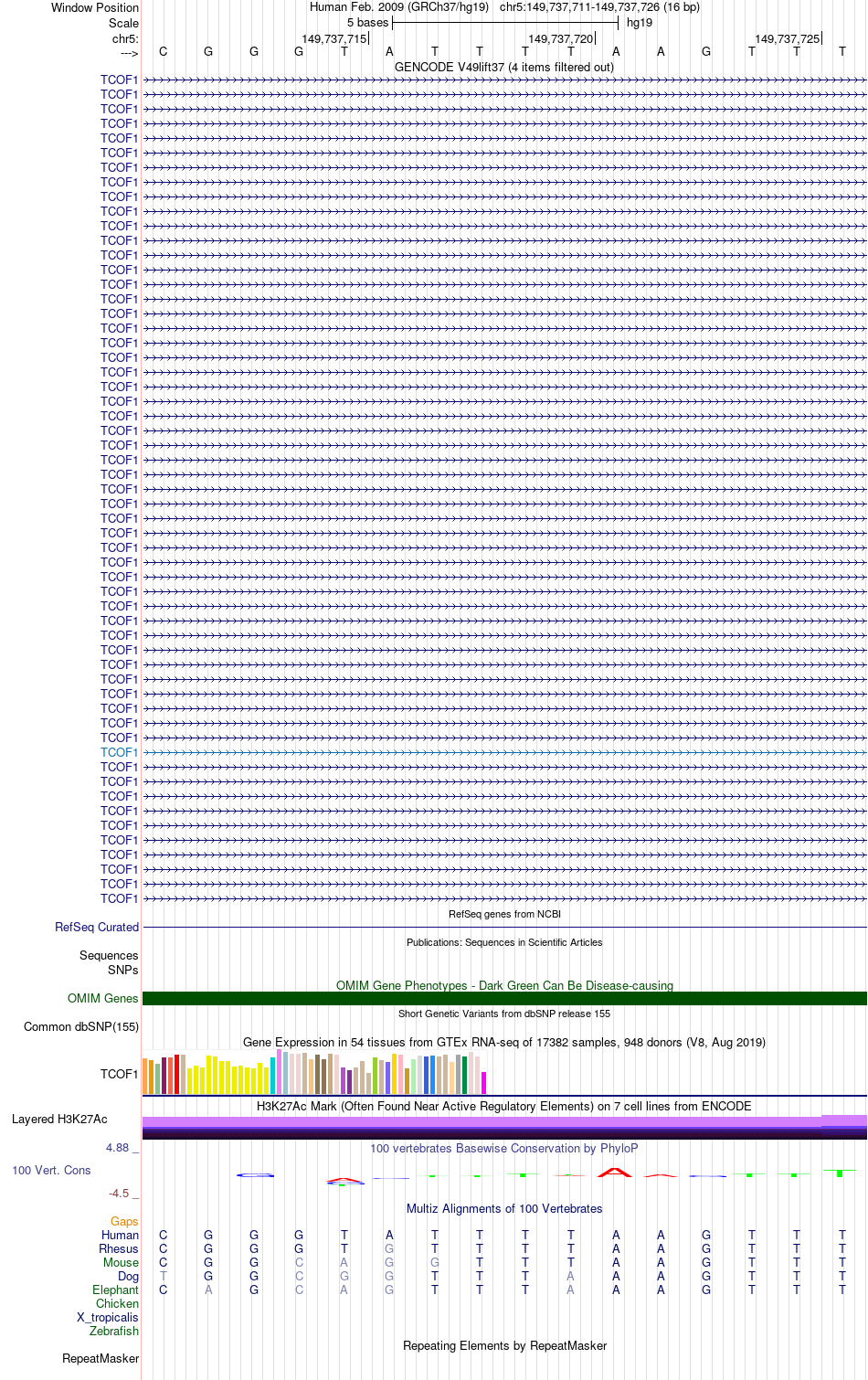Click the ---> strand direction arrow label
The height and width of the screenshot is (1380, 868).
[129, 53]
